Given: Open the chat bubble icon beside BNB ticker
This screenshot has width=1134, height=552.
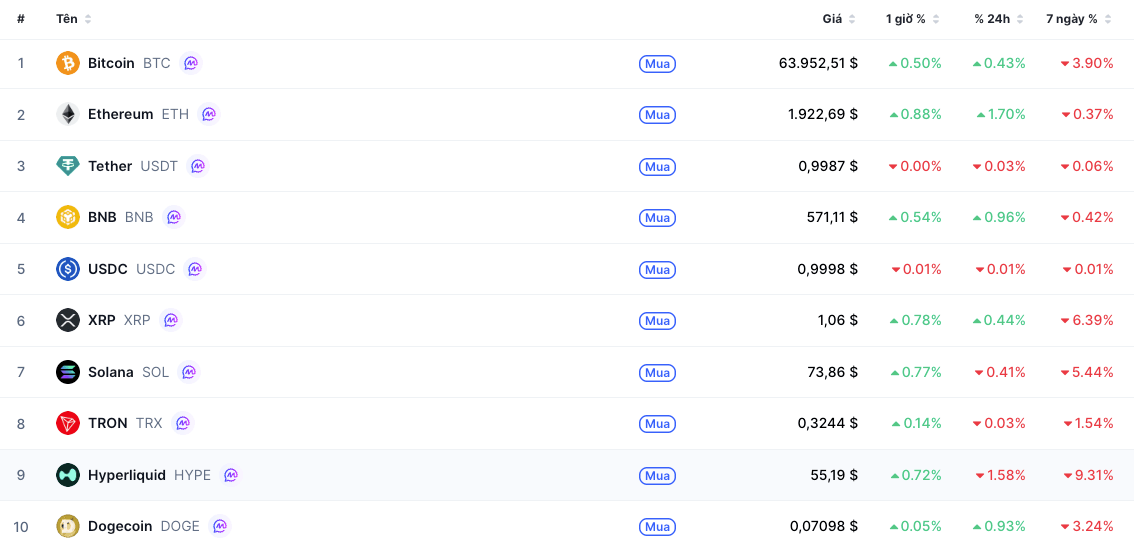Looking at the screenshot, I should click(174, 217).
